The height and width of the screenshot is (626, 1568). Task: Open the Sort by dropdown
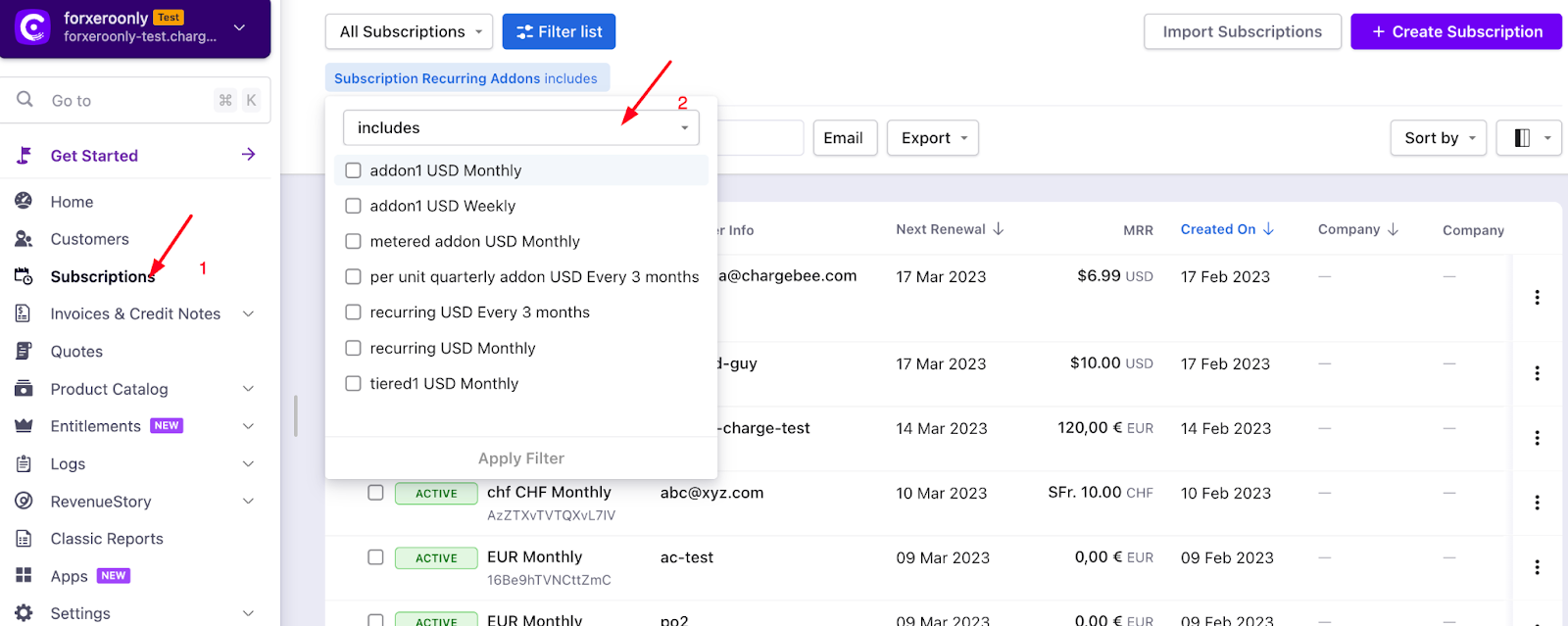point(1438,138)
